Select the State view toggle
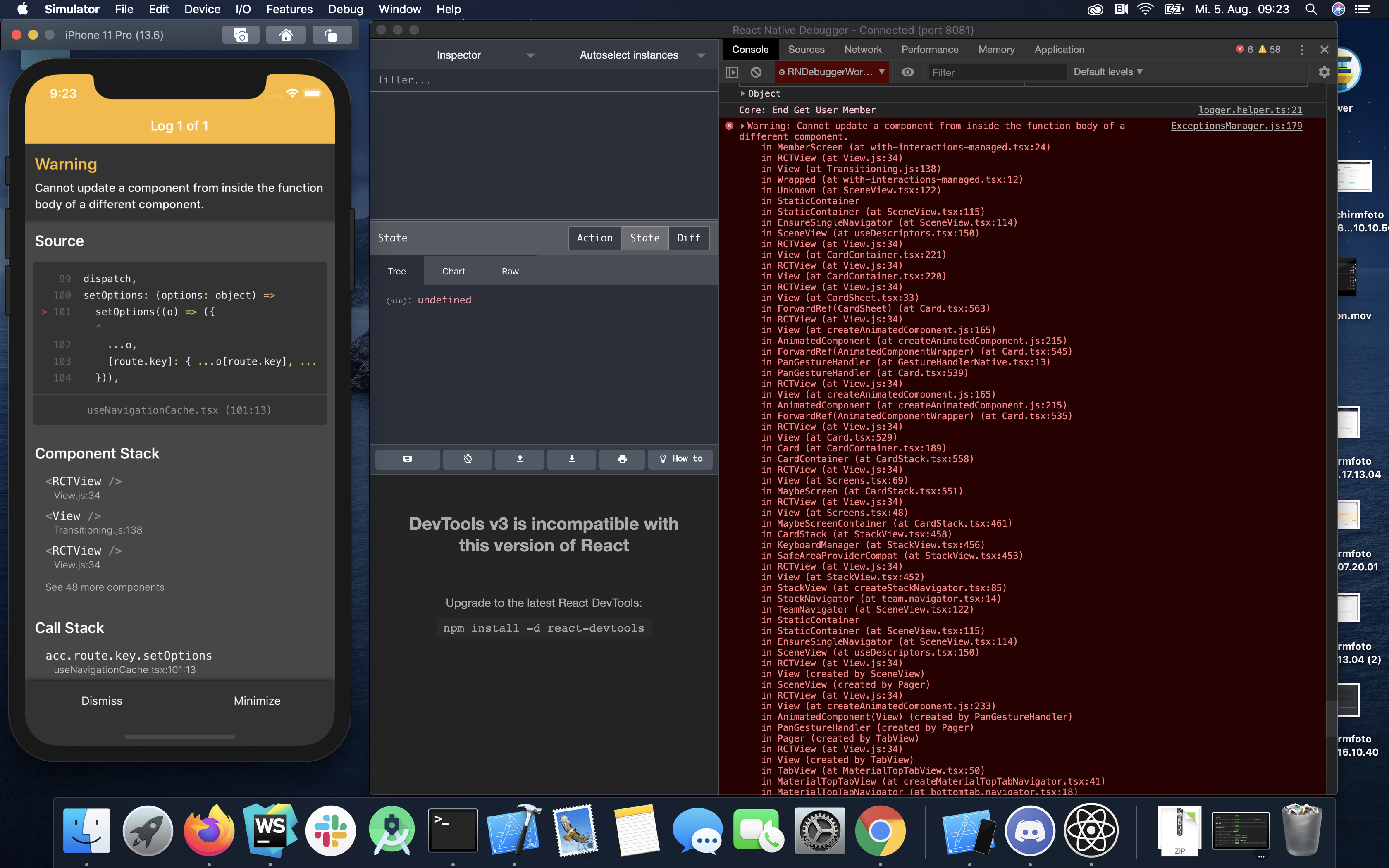Screen dimensions: 1389x868 (644, 238)
